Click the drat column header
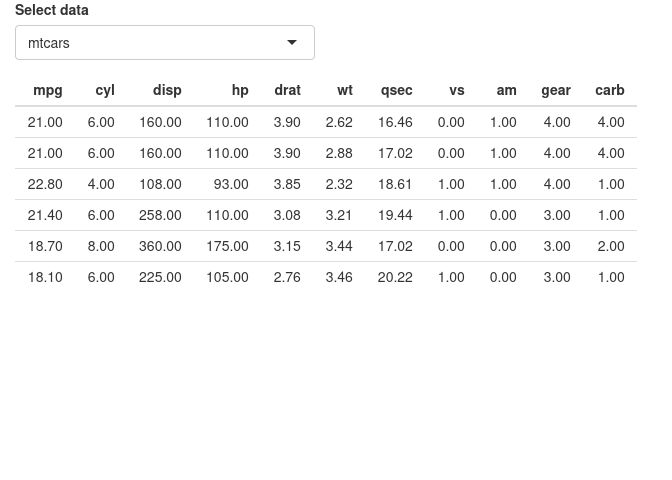672x480 pixels. point(288,90)
